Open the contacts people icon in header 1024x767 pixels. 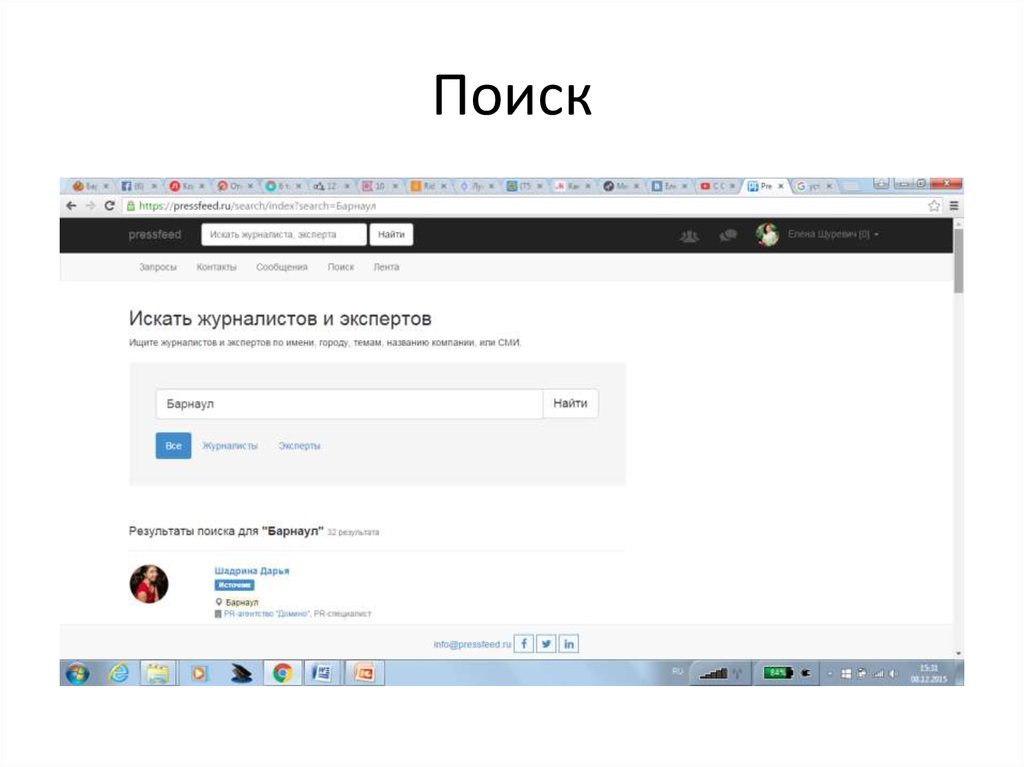tap(688, 234)
